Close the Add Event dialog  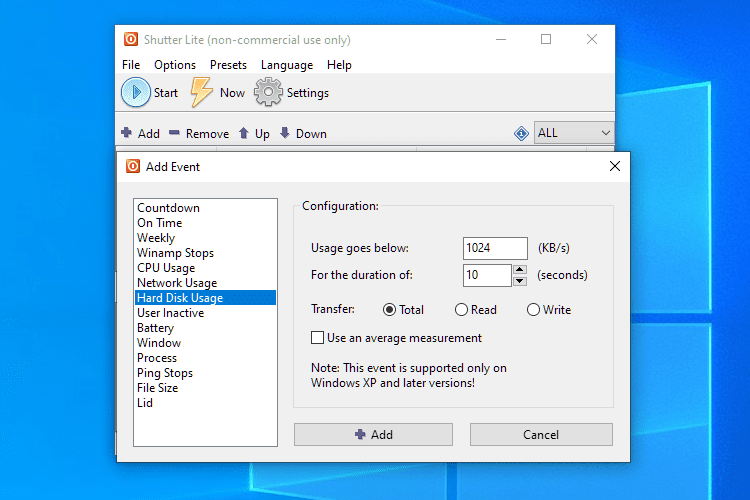click(615, 166)
